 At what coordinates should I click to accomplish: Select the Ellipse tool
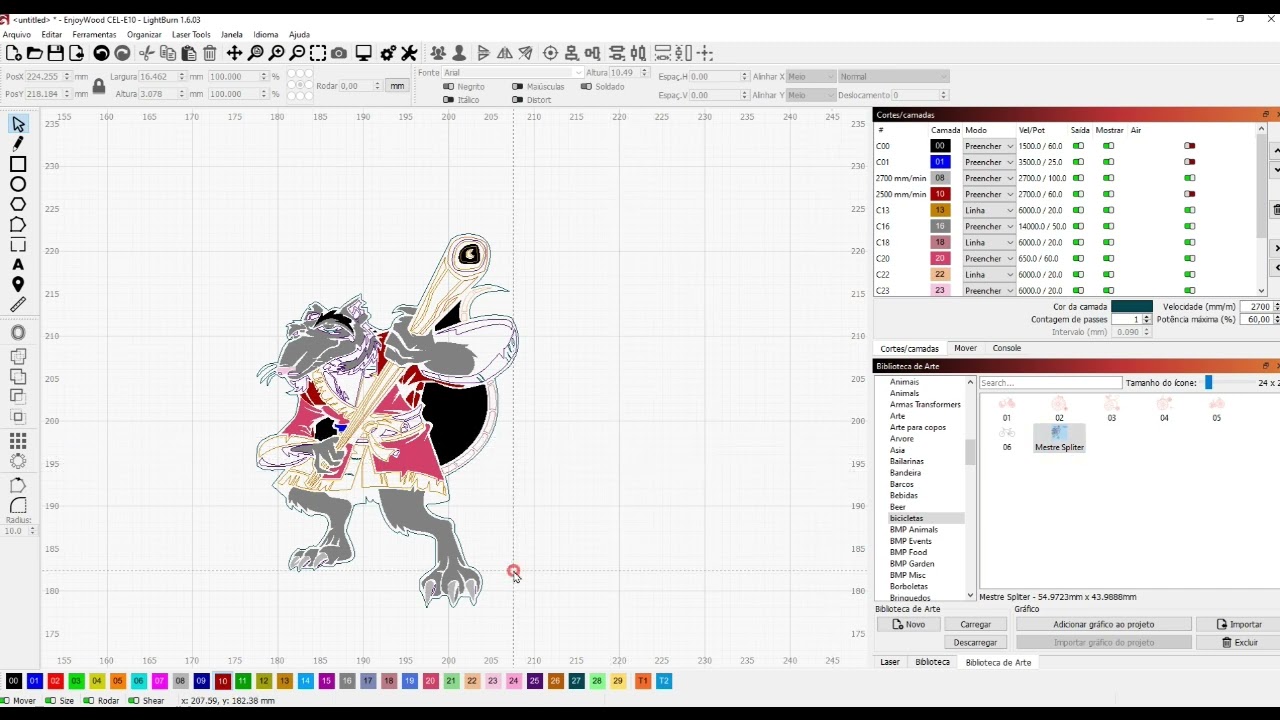pyautogui.click(x=18, y=184)
